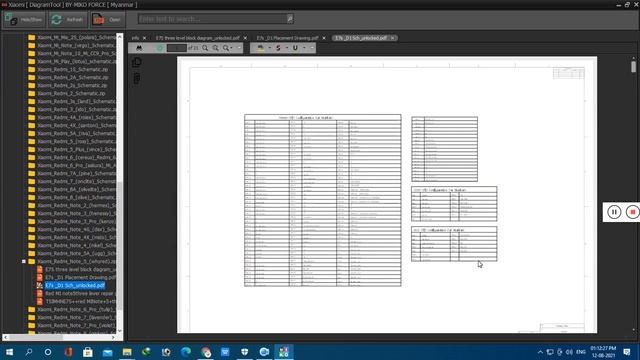Click the Refresh toolbar button
Screen dimensions: 640x360
click(x=68, y=19)
